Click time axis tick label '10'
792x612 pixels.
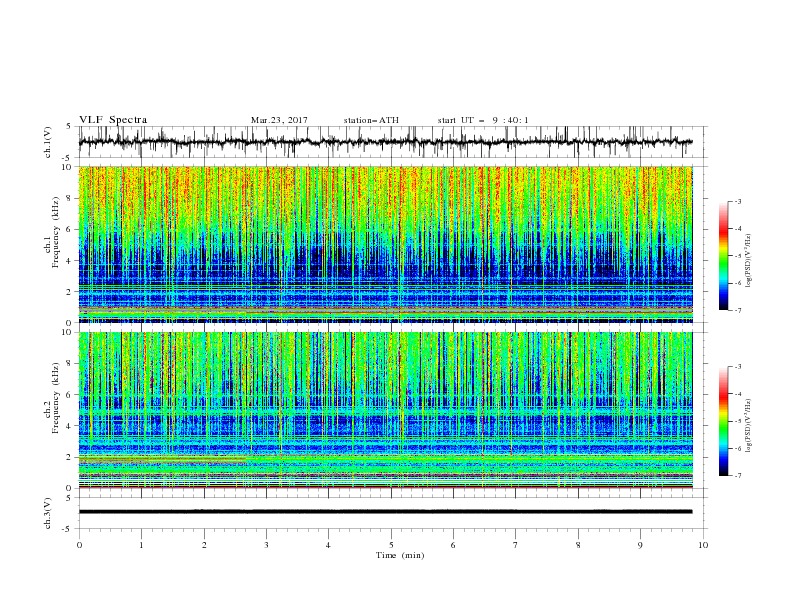click(x=703, y=545)
